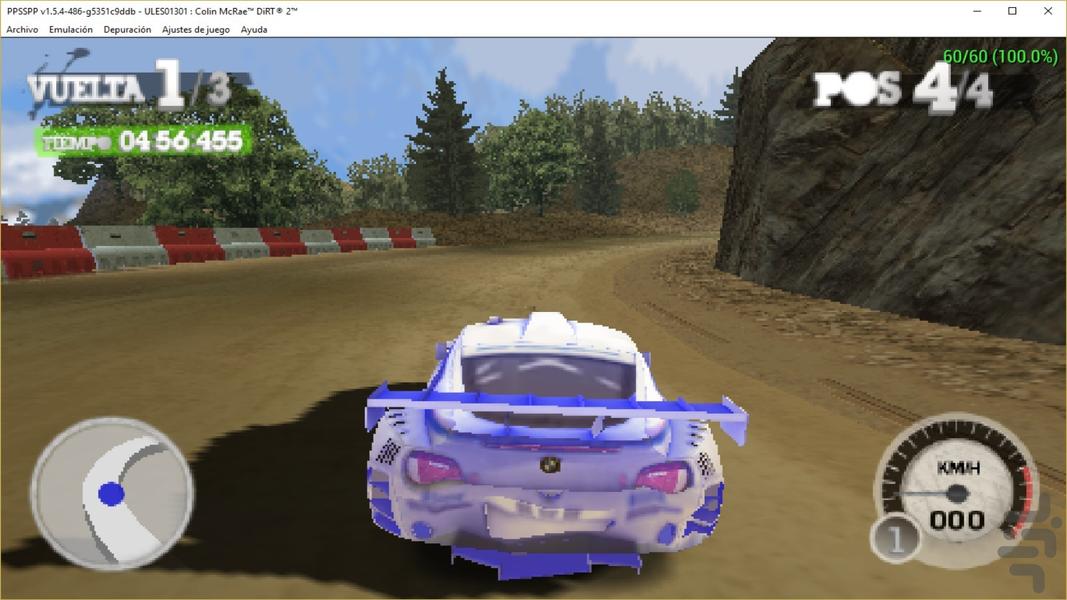Click the BMW logo on the car
Screen dimensions: 1067x600
click(550, 464)
